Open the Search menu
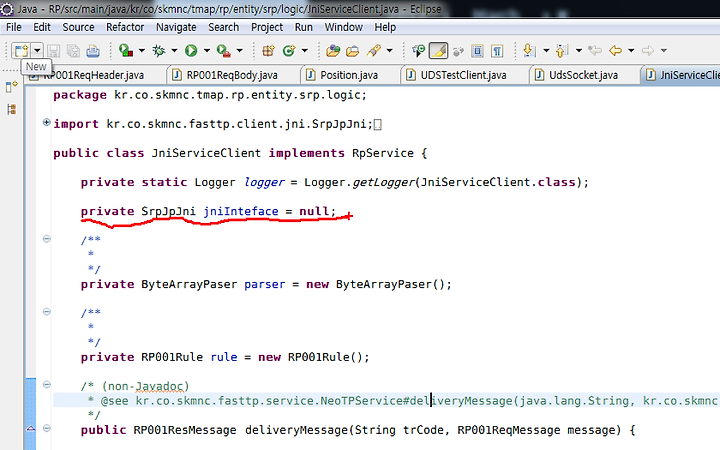The width and height of the screenshot is (720, 450). 224,27
